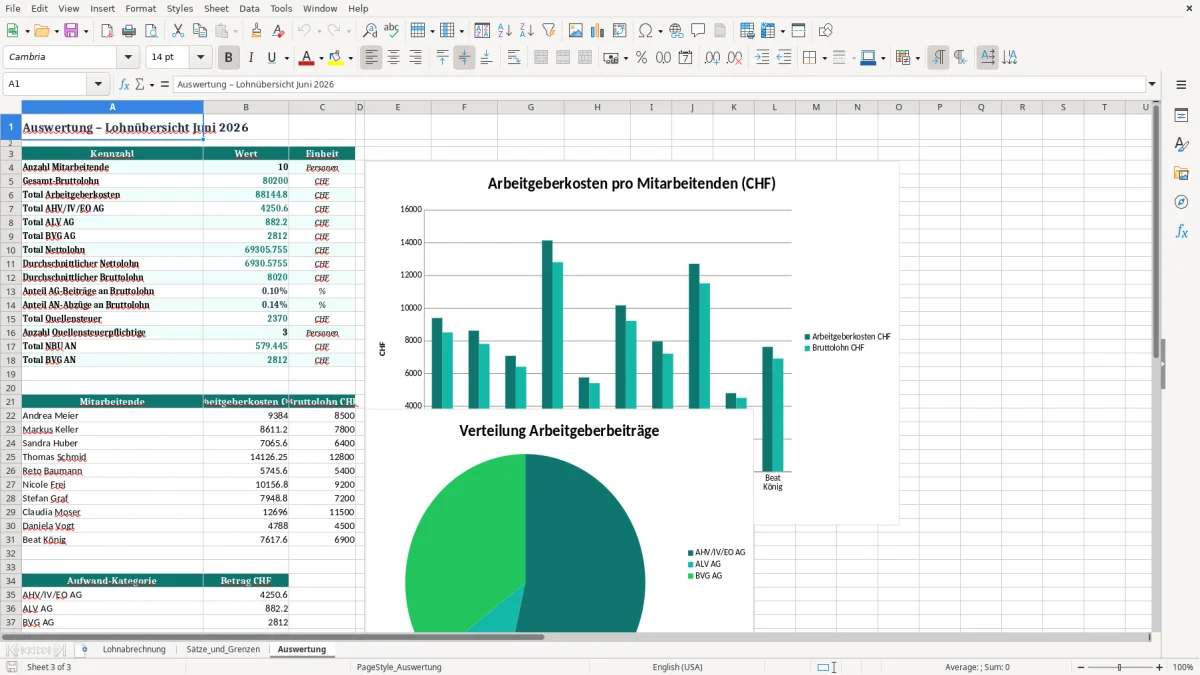Image resolution: width=1200 pixels, height=675 pixels.
Task: Click the Font Color red swatch
Action: point(306,58)
